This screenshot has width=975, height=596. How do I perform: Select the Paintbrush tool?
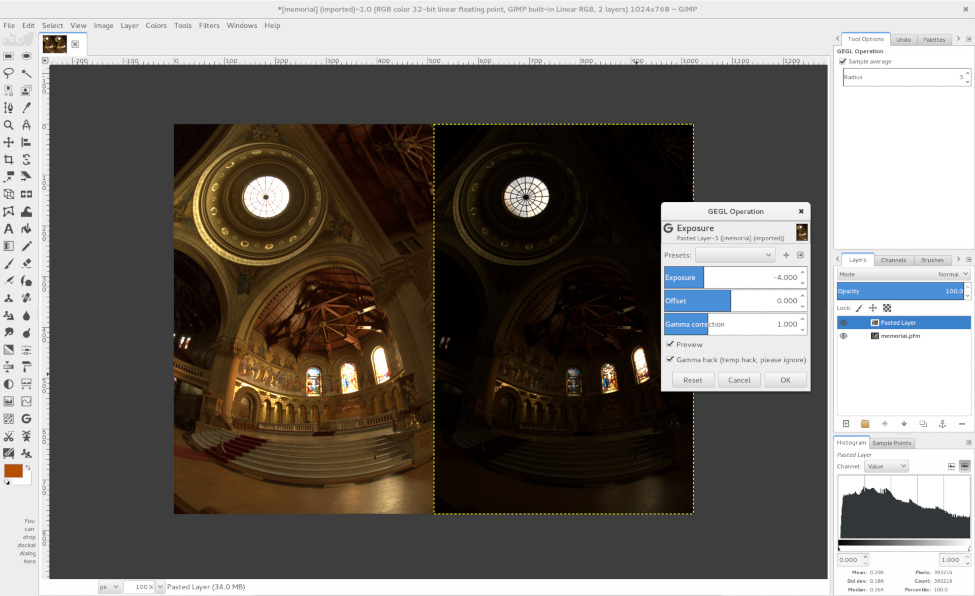pyautogui.click(x=9, y=266)
